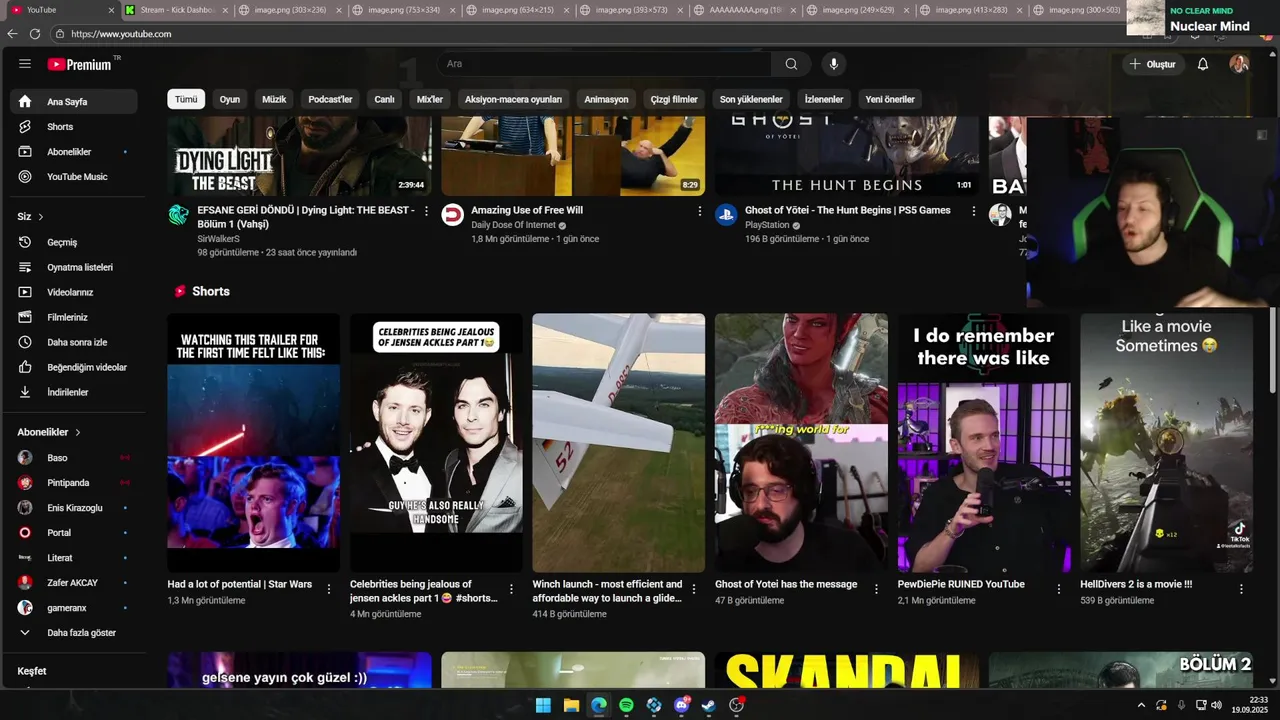The width and height of the screenshot is (1280, 720).
Task: Open options for the Ghost of Yōtei video
Action: (x=973, y=211)
